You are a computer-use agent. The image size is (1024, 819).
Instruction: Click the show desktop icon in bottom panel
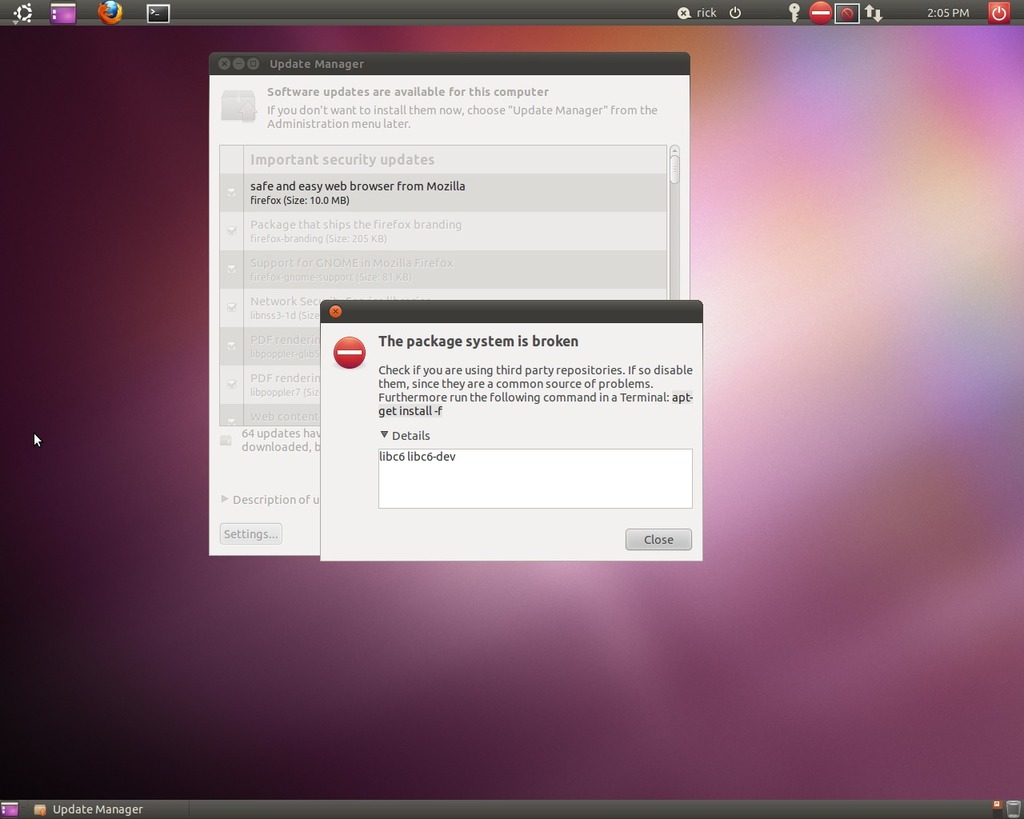[9, 809]
